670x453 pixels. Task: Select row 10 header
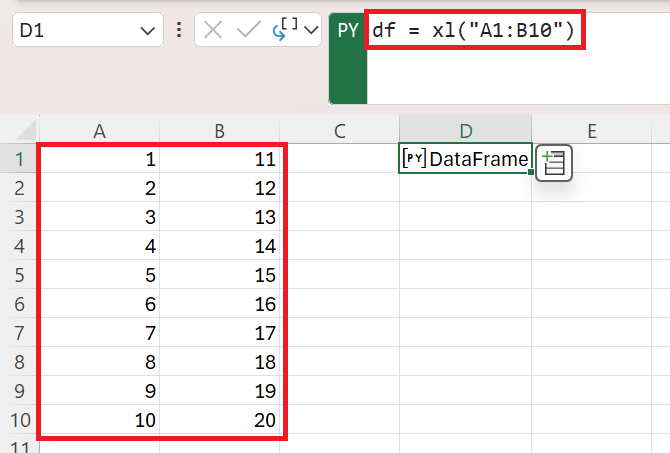coord(19,421)
